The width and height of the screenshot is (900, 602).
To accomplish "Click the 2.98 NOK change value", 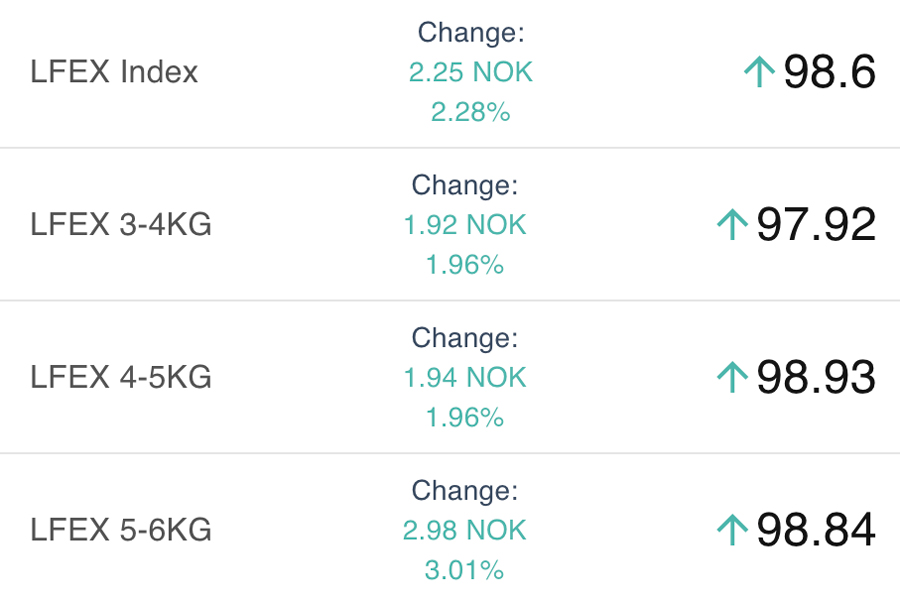I will point(465,530).
